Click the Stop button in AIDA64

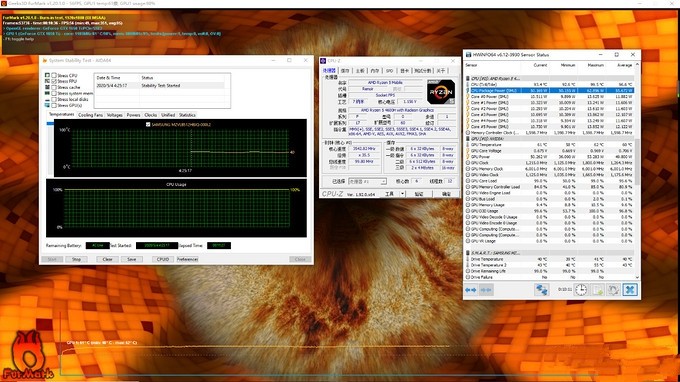[x=76, y=259]
